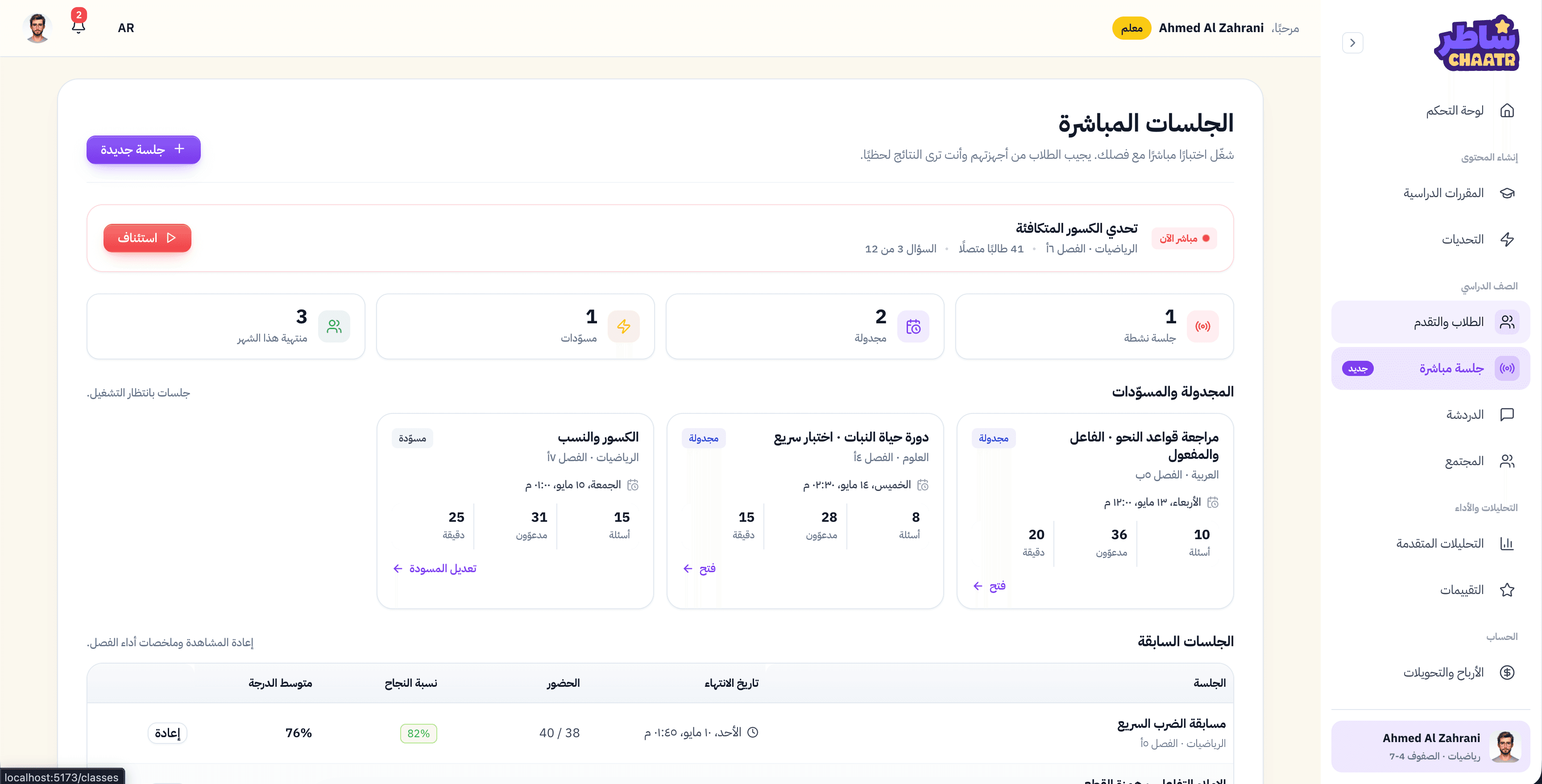Click the graduation cap icon for courses
The height and width of the screenshot is (784, 1542).
(1507, 193)
